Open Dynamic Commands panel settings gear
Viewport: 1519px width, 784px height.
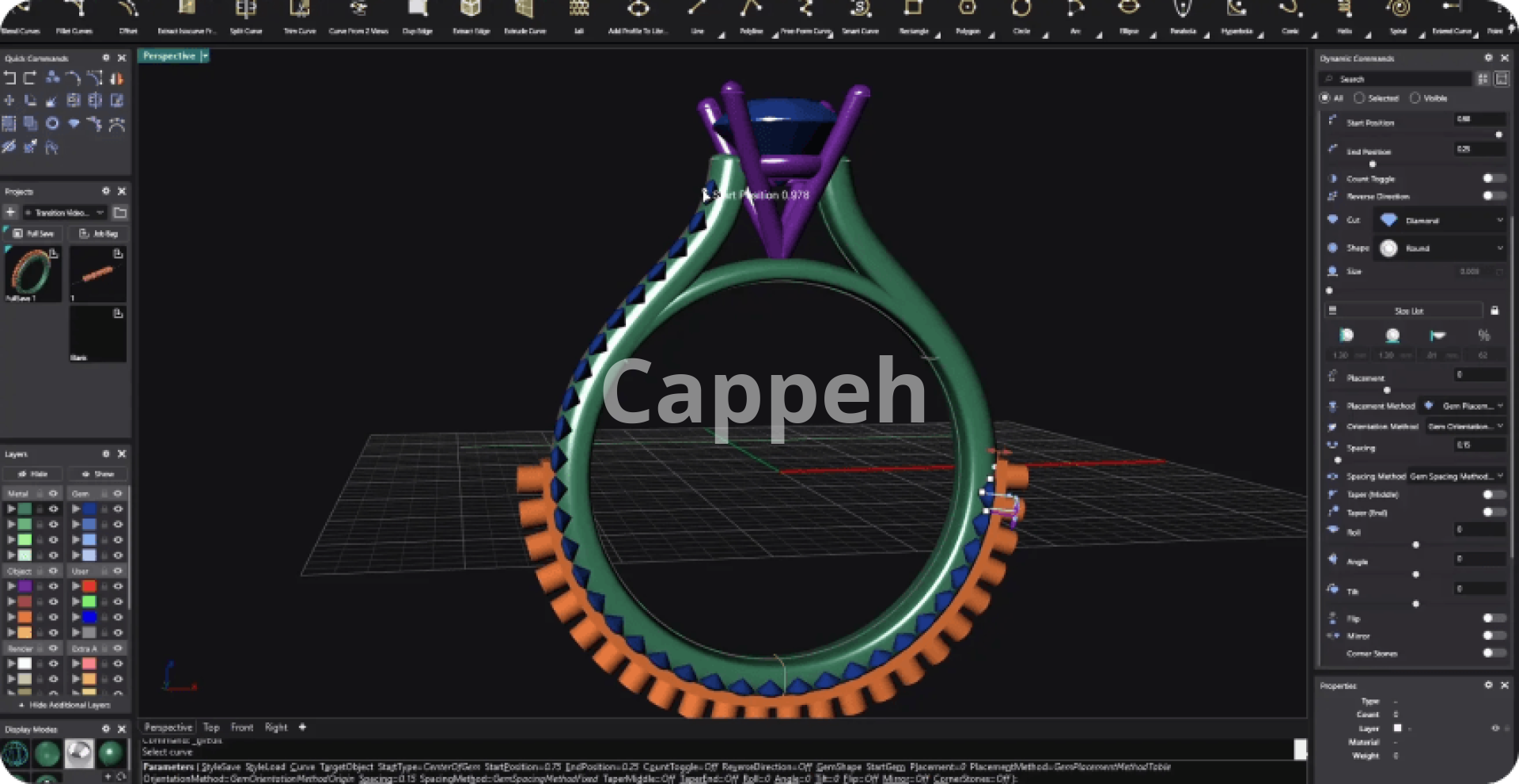click(1488, 58)
